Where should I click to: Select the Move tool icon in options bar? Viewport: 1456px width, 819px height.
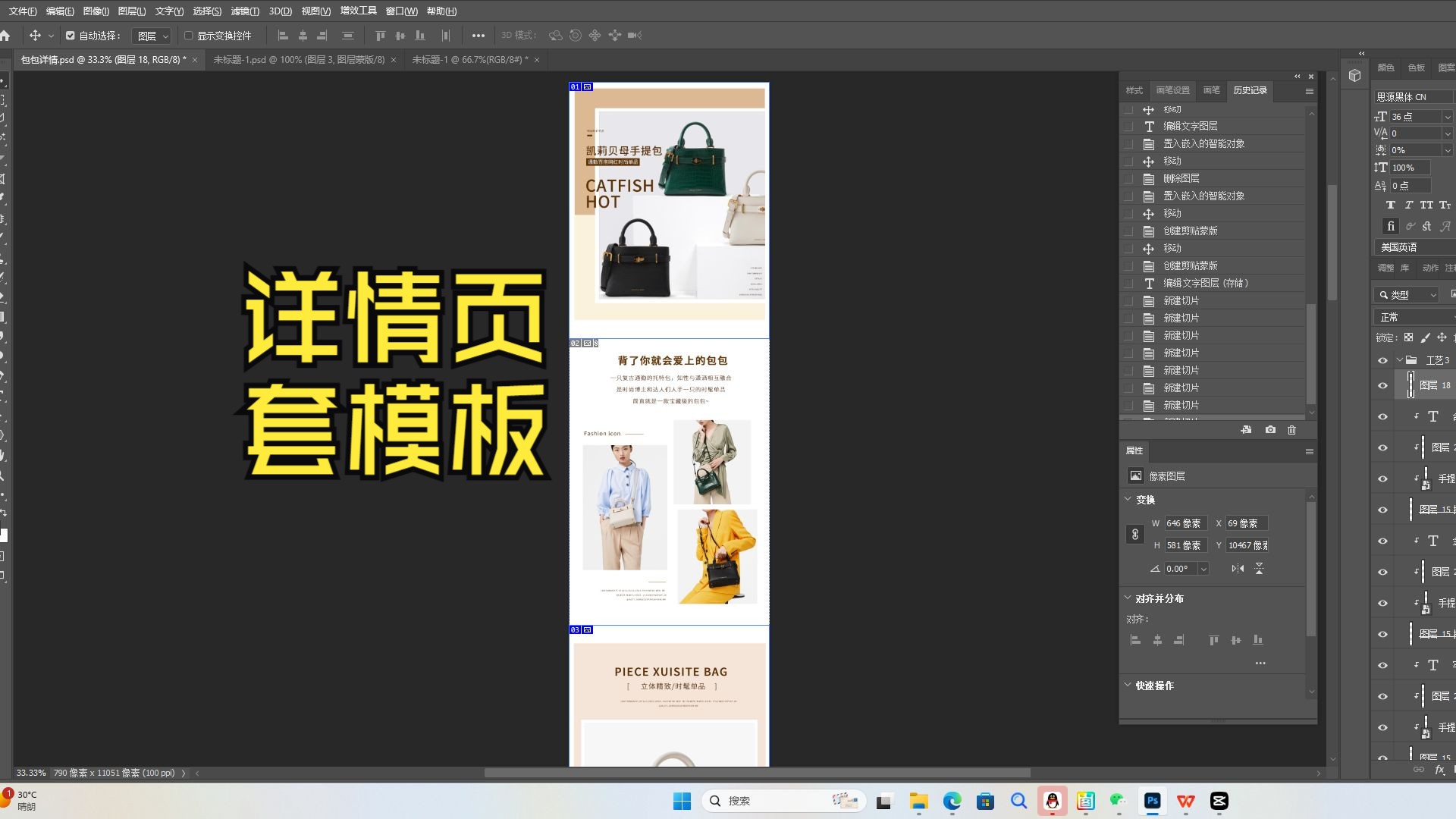tap(35, 36)
